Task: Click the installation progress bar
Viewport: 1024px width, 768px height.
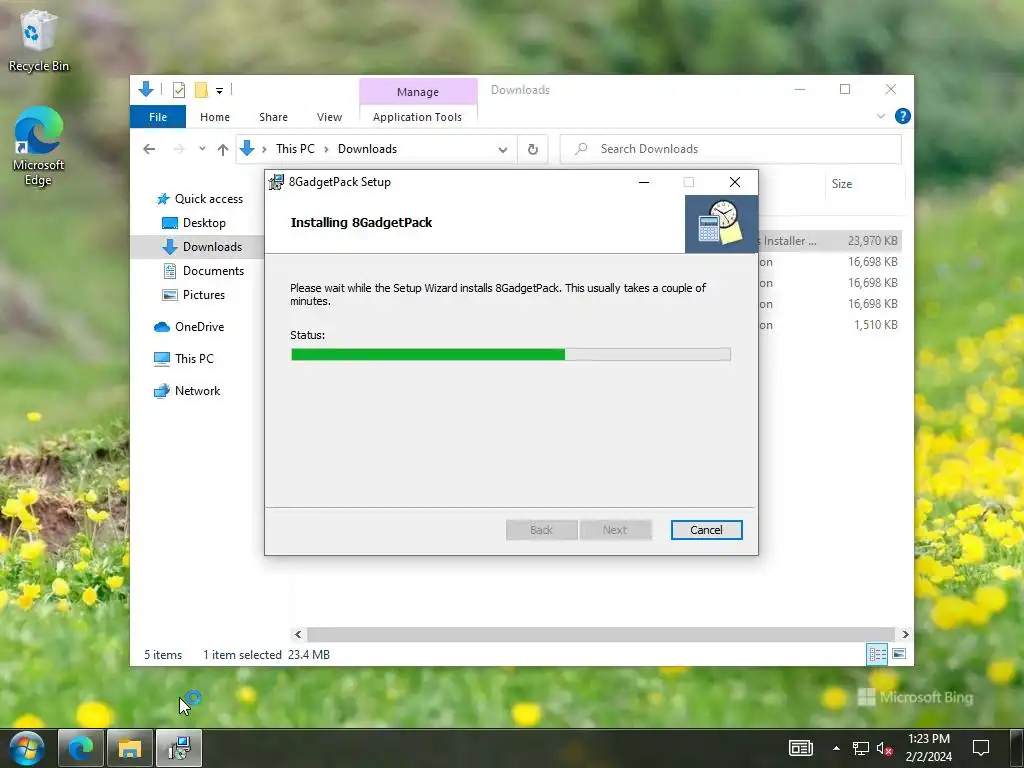Action: [x=511, y=355]
